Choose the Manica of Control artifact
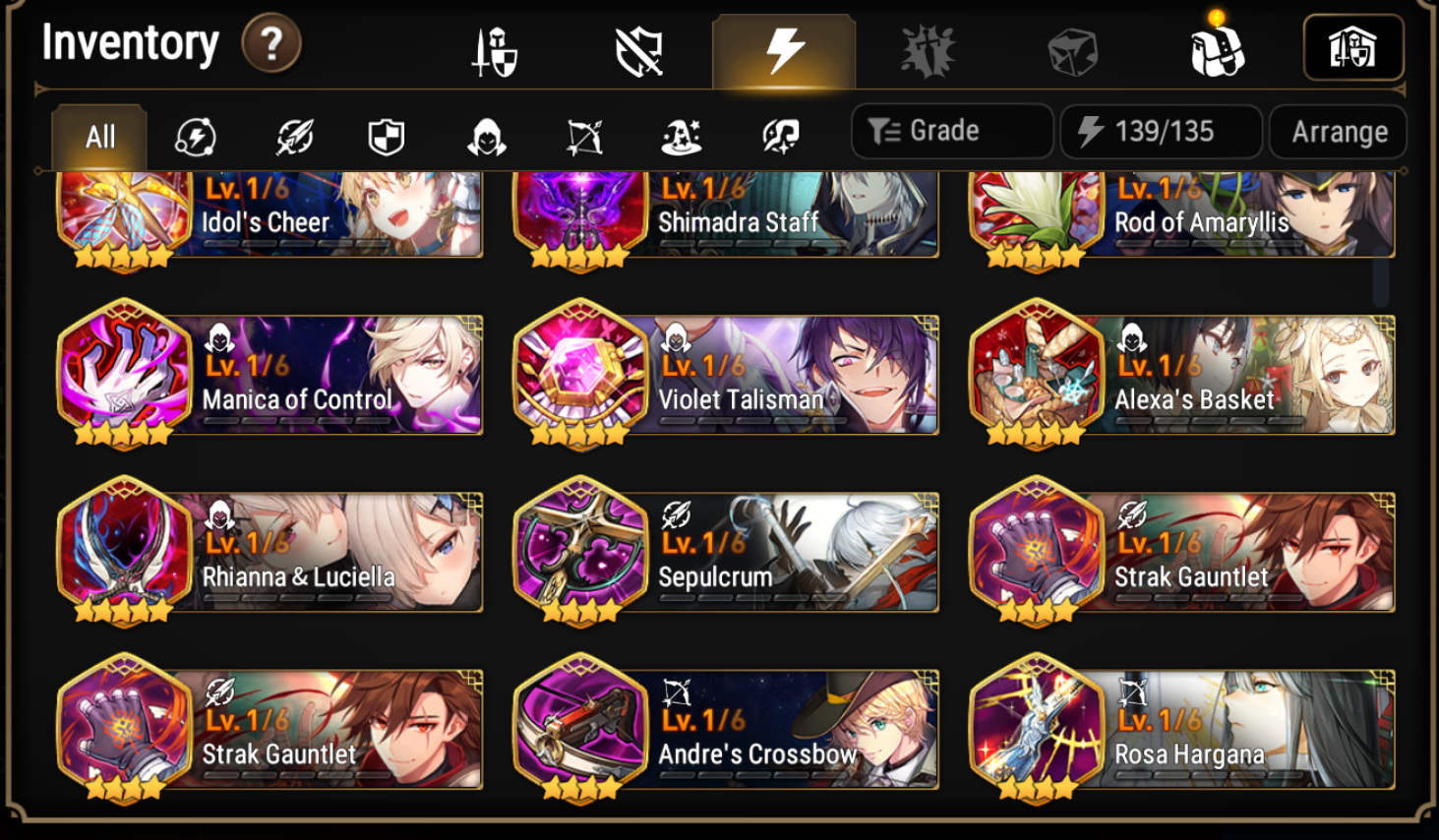 click(x=270, y=376)
